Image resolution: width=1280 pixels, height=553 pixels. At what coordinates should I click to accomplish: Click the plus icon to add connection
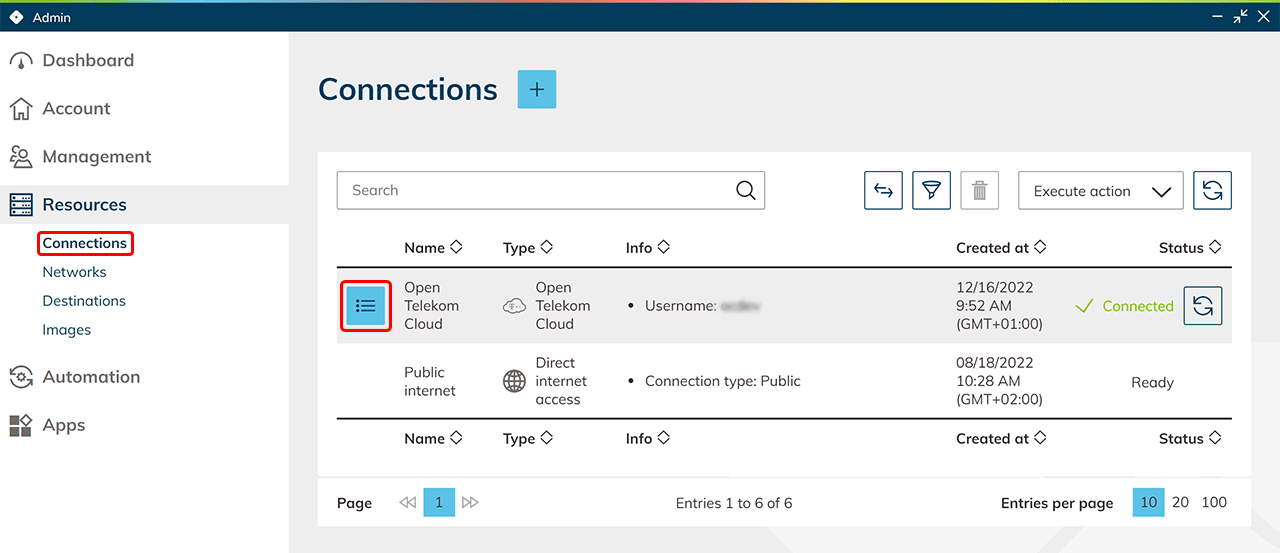pos(537,89)
